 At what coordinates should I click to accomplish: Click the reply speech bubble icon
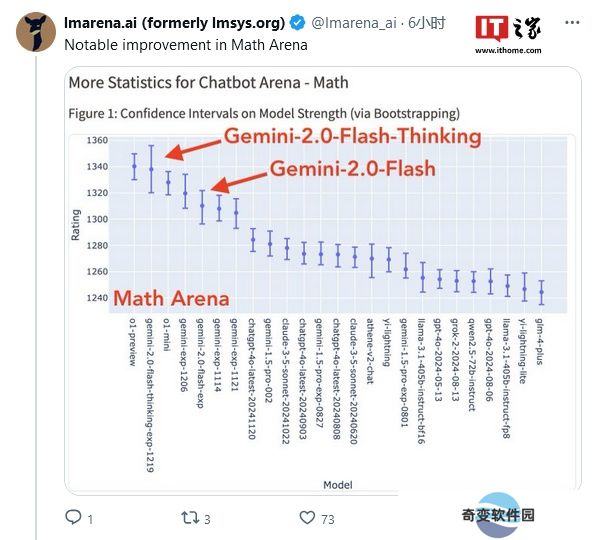[x=73, y=518]
